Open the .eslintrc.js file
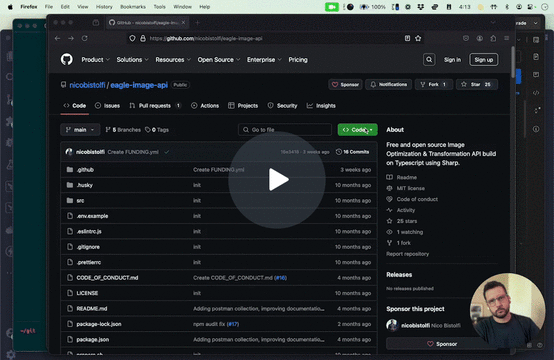Image resolution: width=554 pixels, height=360 pixels. pos(89,231)
